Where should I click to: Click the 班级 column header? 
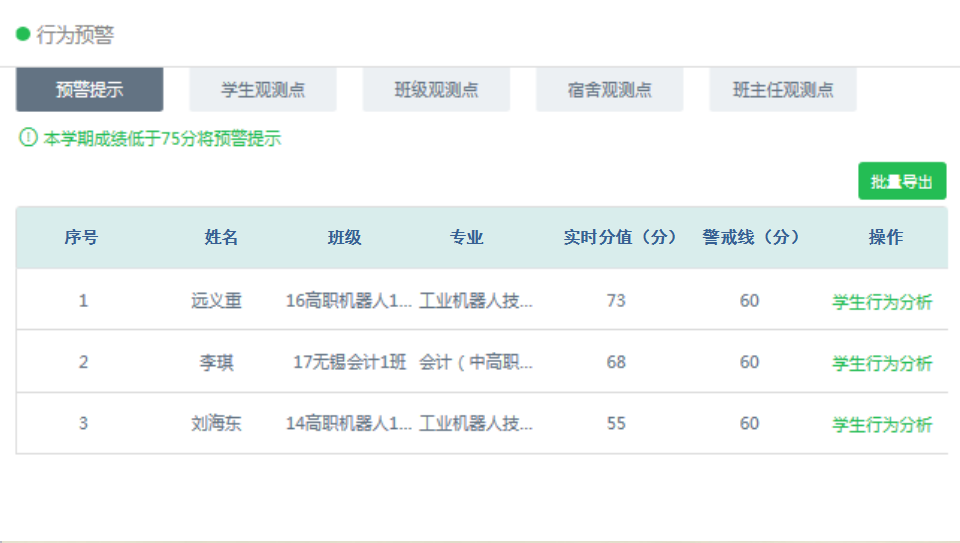345,238
